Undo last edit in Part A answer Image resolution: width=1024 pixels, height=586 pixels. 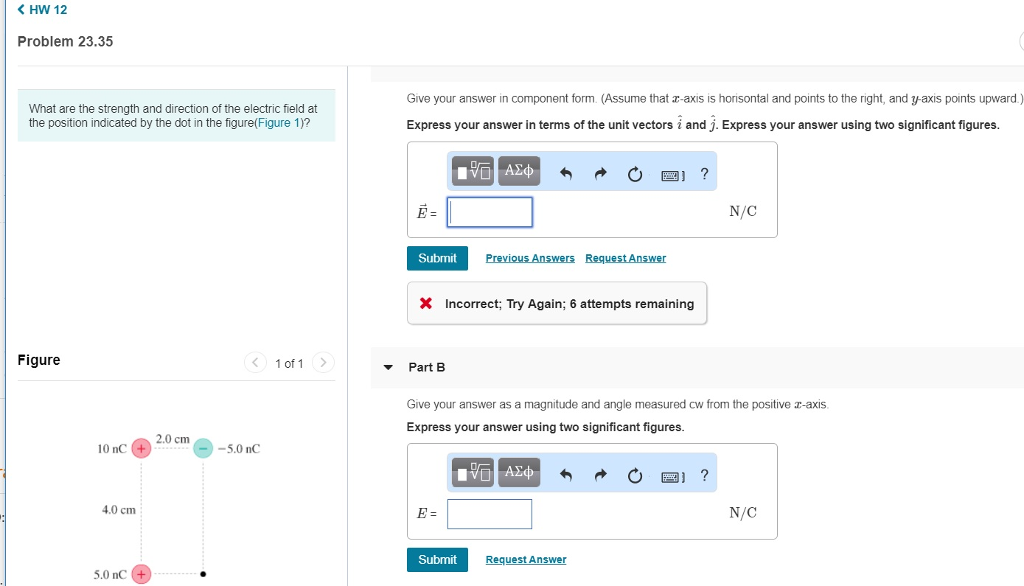coord(565,174)
